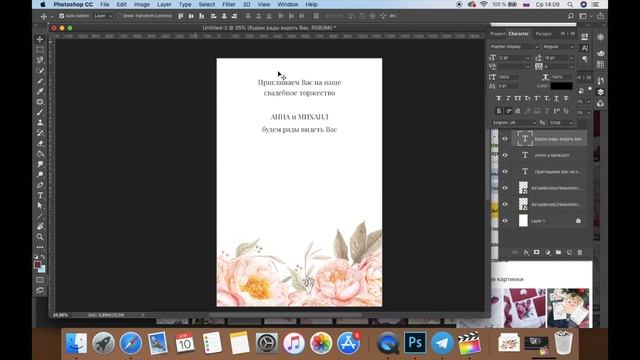This screenshot has width=640, height=360.
Task: Open the Character panel icon in side dock
Action: click(x=584, y=48)
